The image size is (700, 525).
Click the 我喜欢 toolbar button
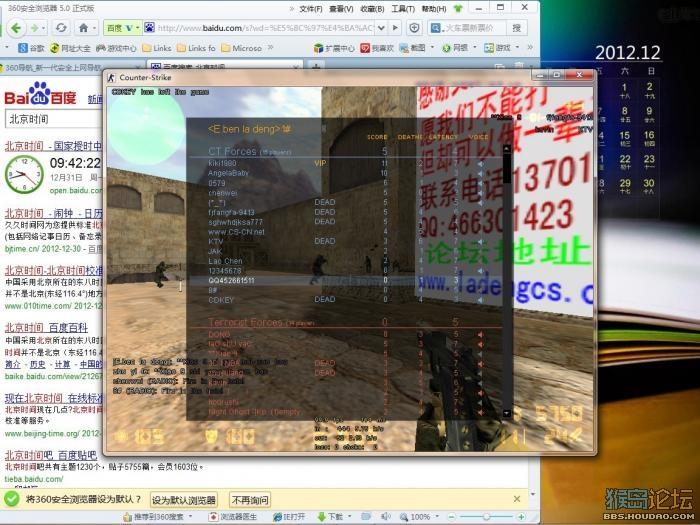[377, 48]
